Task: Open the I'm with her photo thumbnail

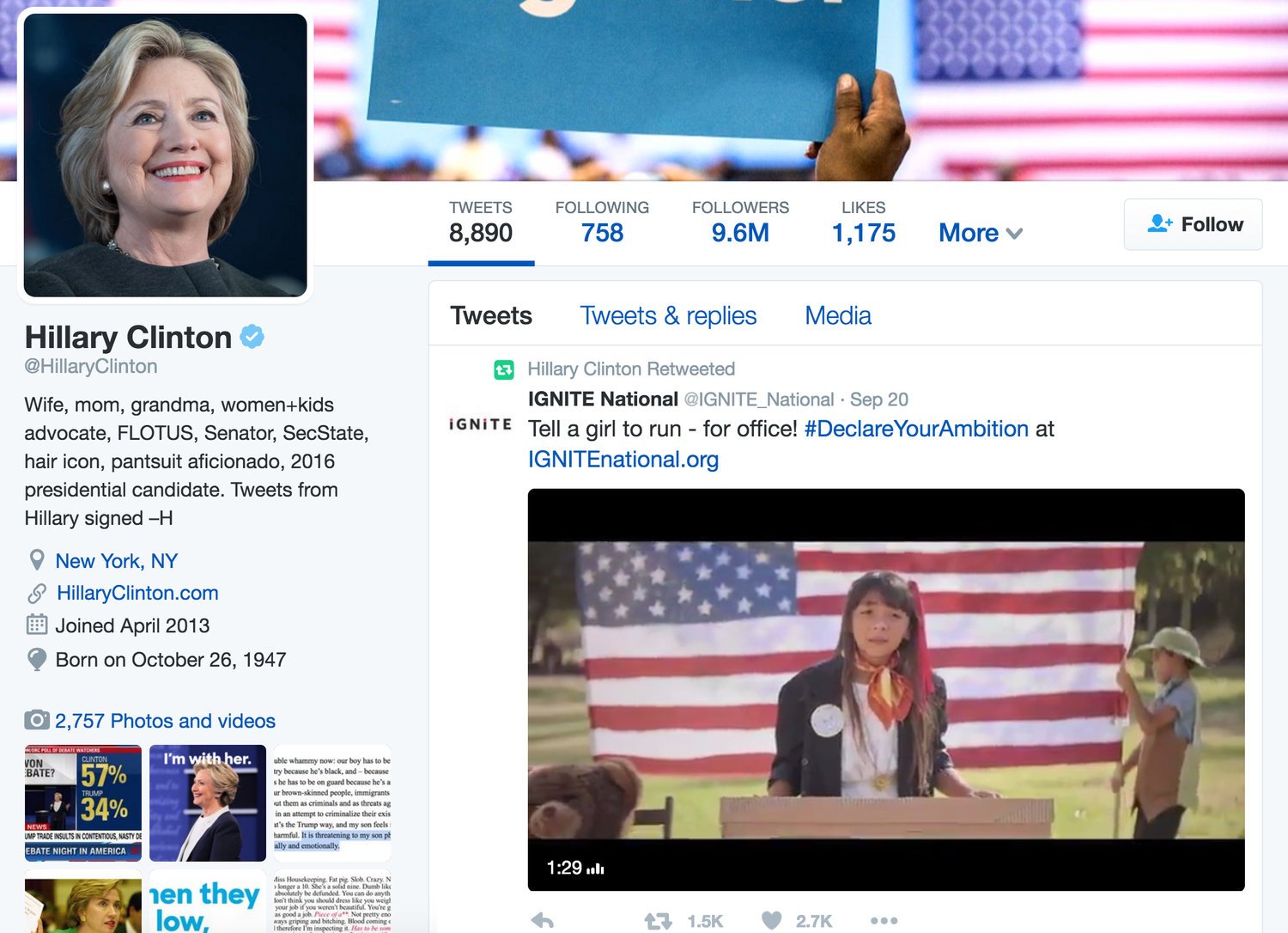Action: (208, 803)
